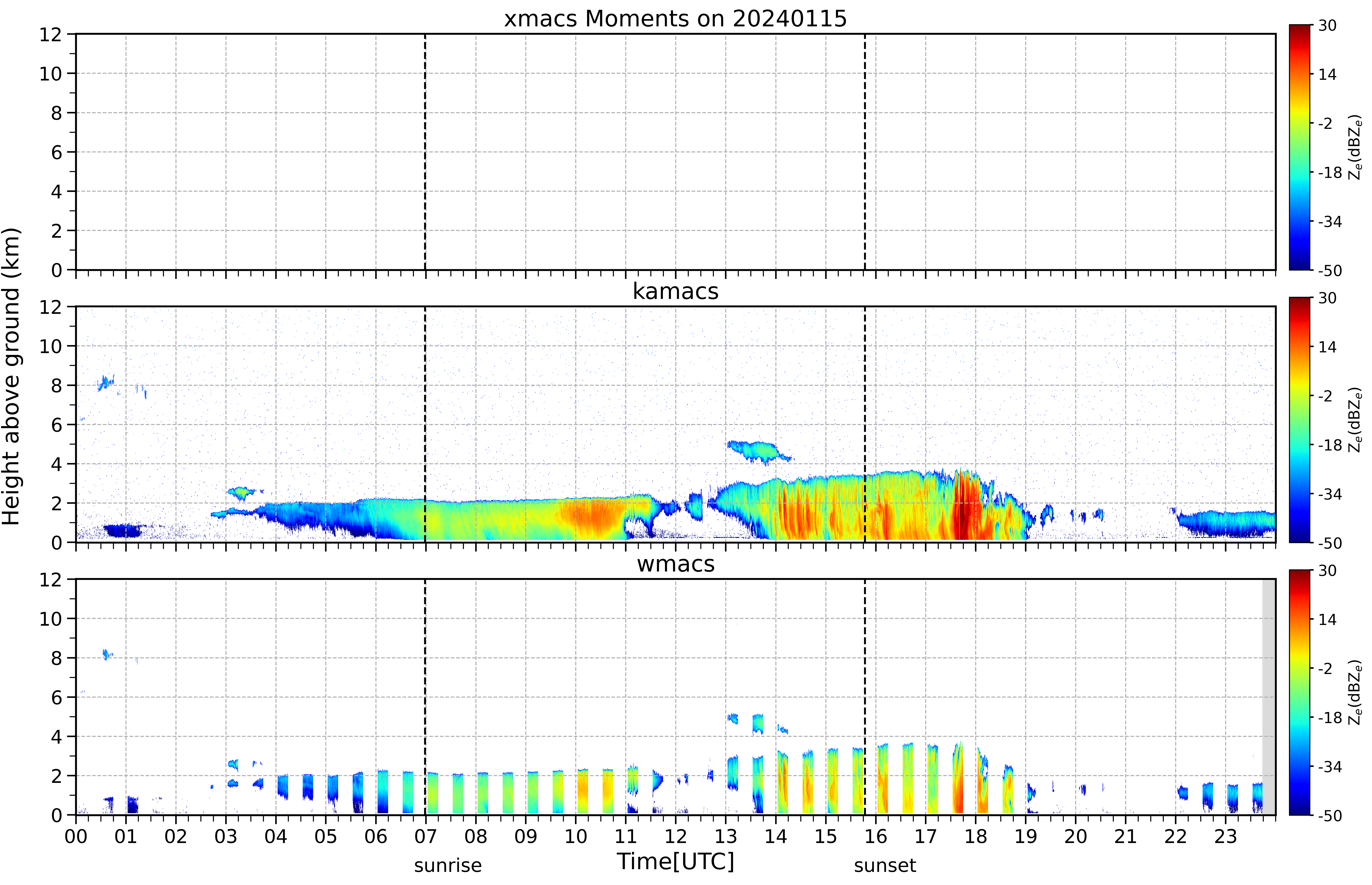Click the x-axis tick label "23"

[1225, 837]
